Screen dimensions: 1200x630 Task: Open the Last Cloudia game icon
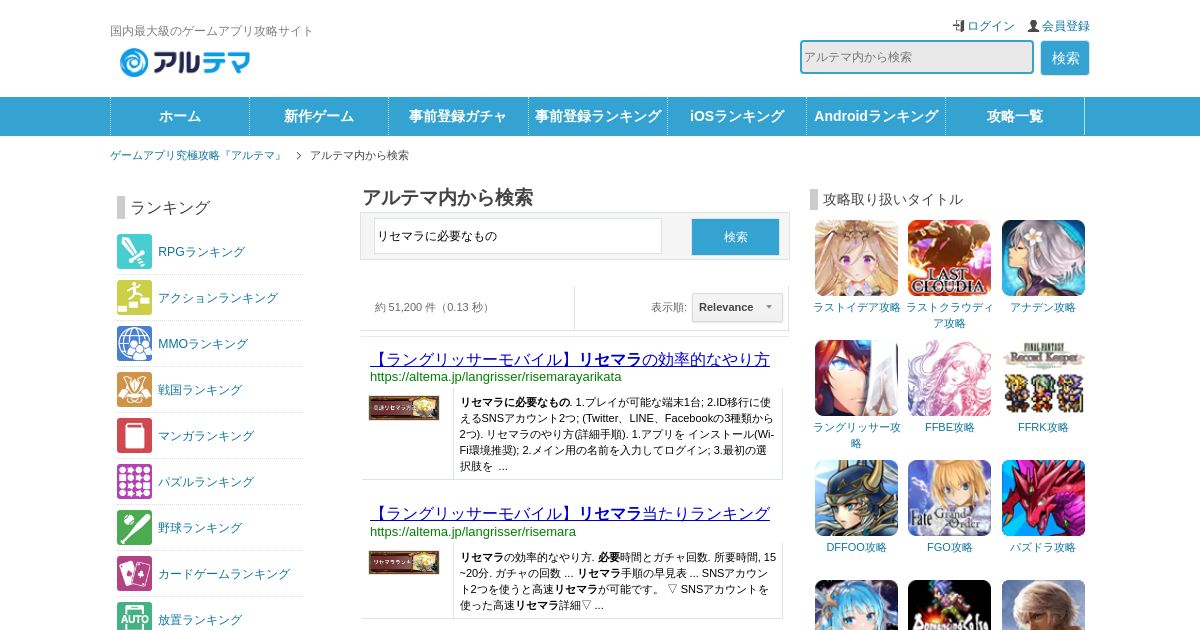(x=949, y=258)
